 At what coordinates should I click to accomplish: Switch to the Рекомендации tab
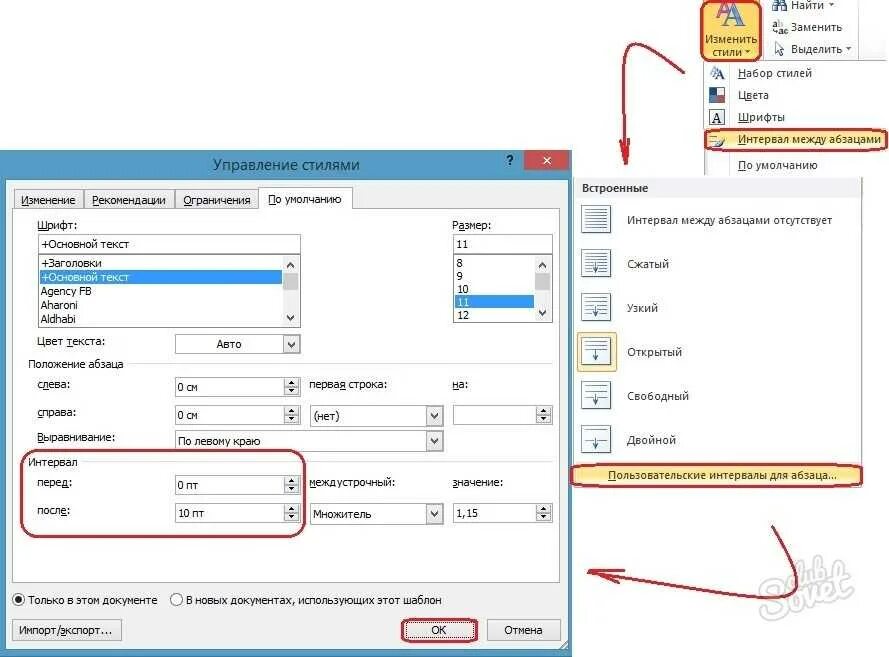point(129,200)
